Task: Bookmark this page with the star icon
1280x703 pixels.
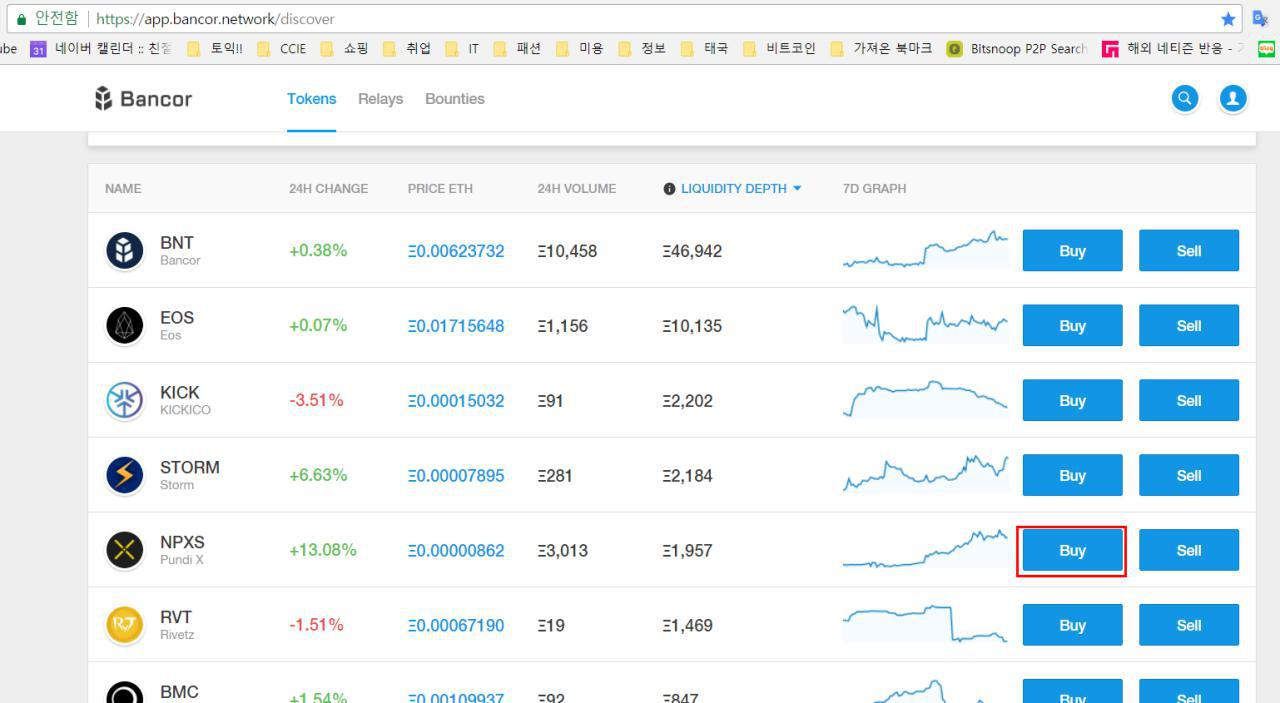Action: coord(1228,19)
